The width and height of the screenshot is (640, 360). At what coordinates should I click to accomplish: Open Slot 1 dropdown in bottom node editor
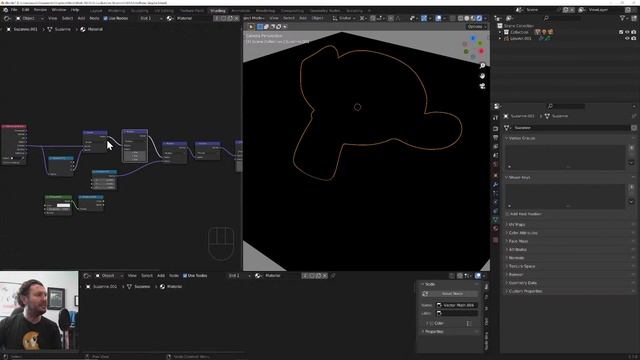click(x=239, y=276)
